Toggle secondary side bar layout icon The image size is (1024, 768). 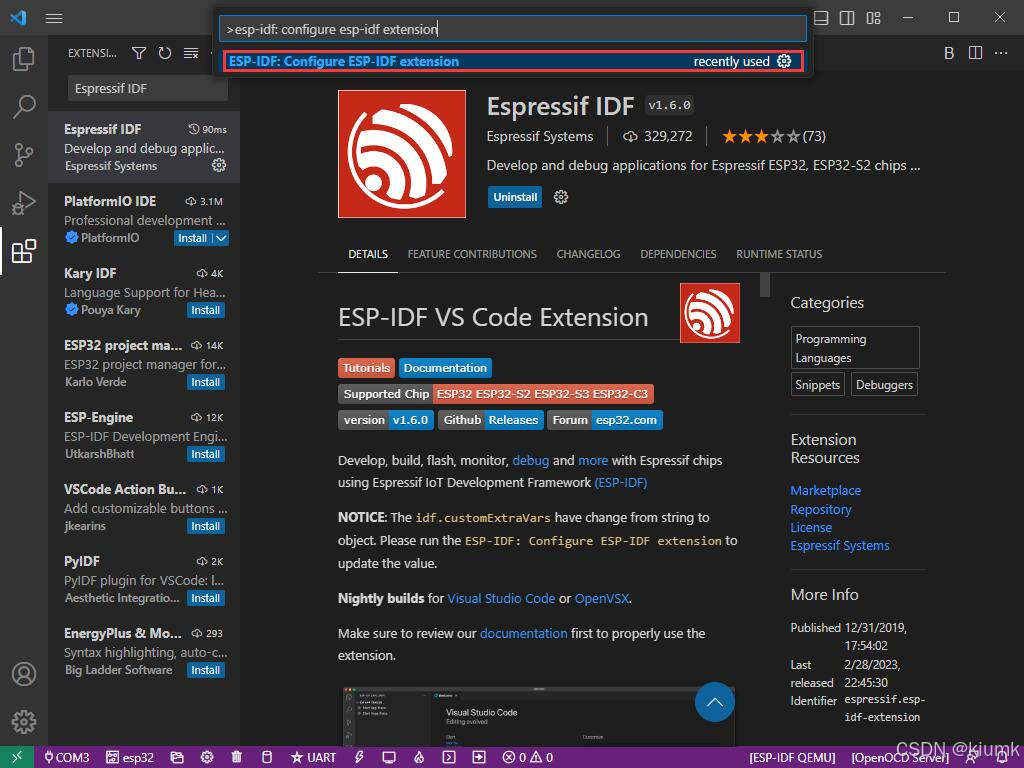(x=847, y=18)
